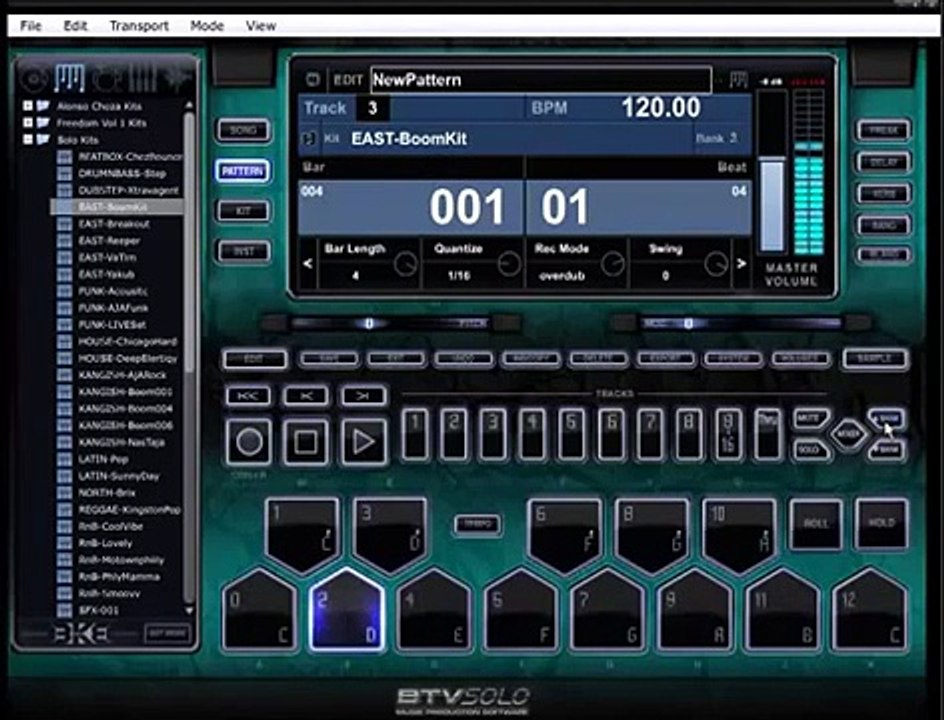Open the mixer faders browser tab icon
The width and height of the screenshot is (944, 720).
pos(142,77)
